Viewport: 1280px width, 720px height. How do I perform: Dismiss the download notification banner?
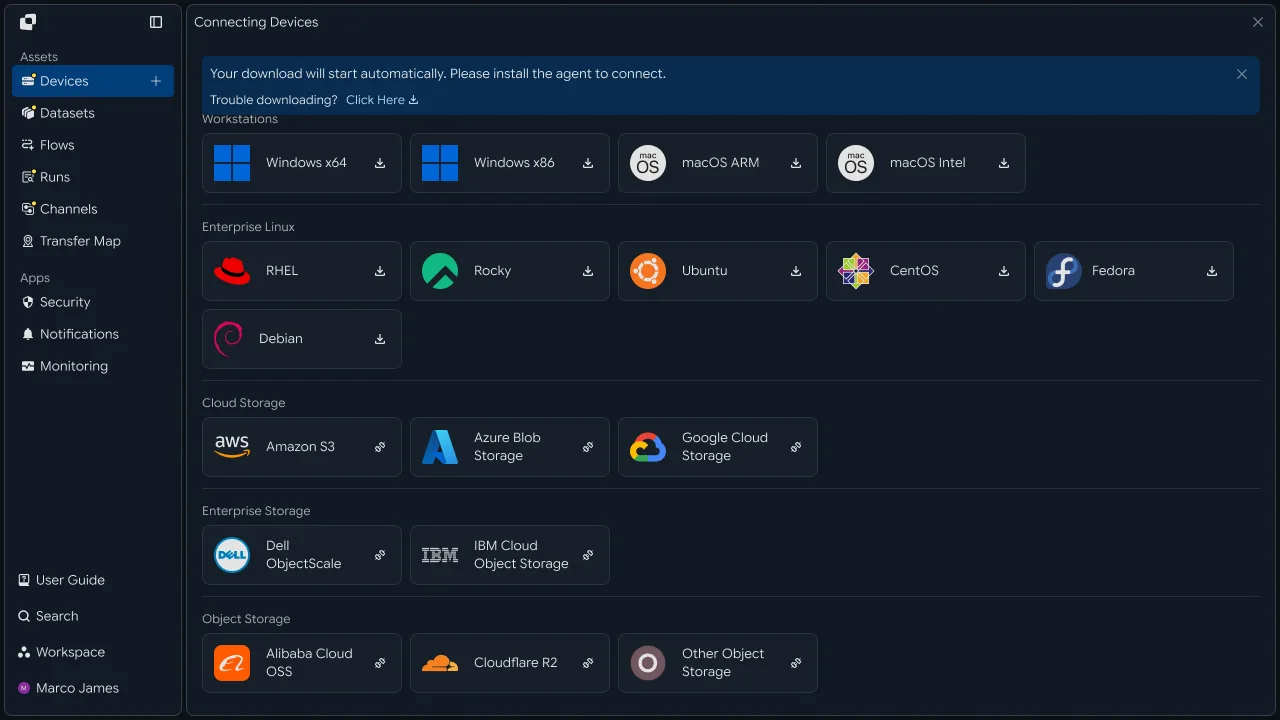[x=1242, y=74]
